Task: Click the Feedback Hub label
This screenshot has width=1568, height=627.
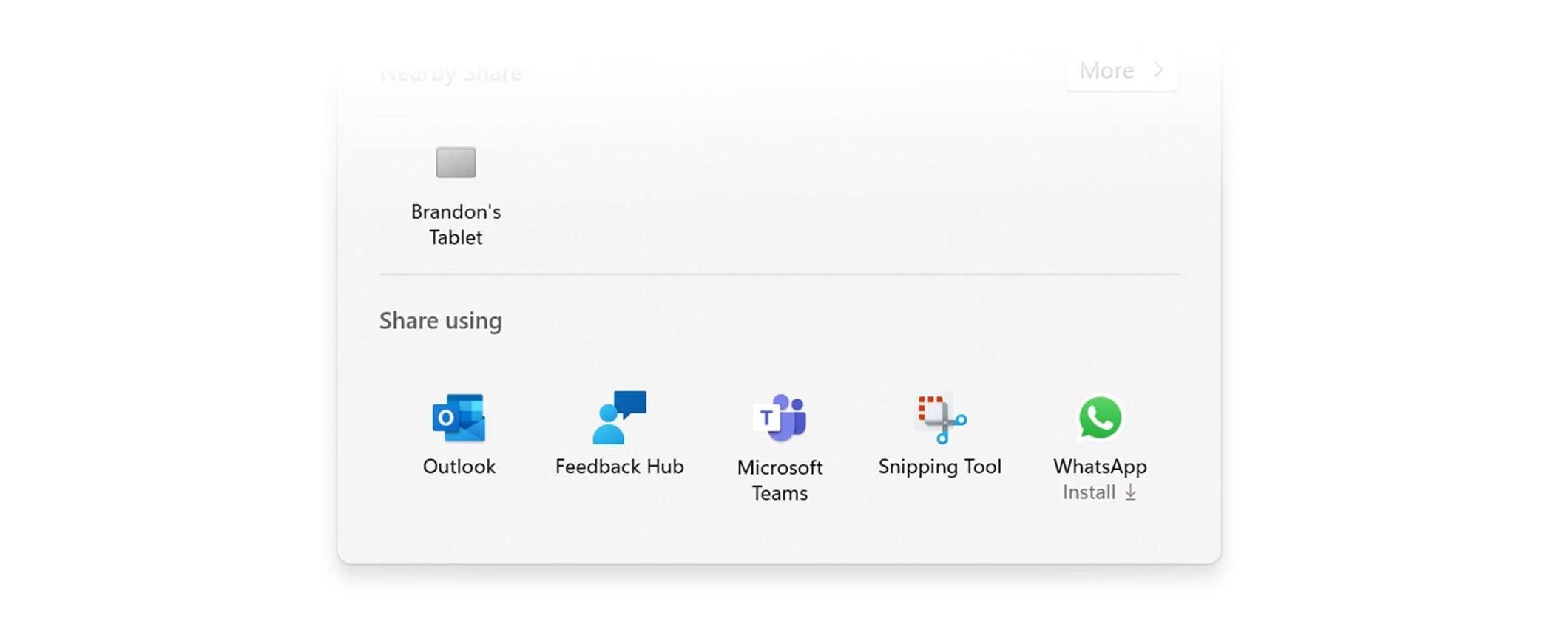Action: (620, 467)
